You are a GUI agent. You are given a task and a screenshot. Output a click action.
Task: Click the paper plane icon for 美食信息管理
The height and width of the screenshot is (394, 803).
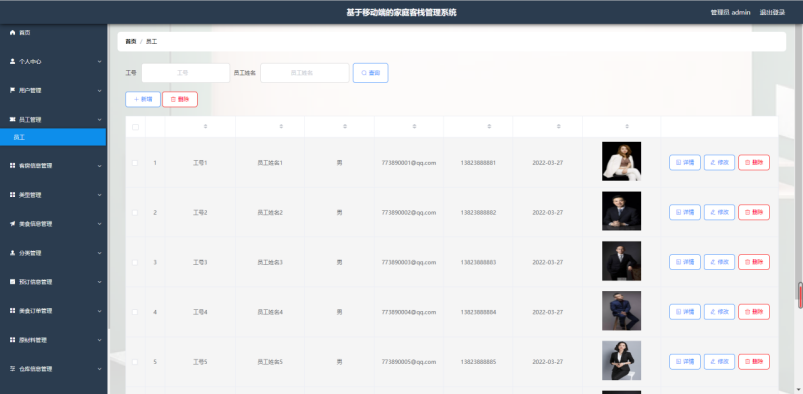coord(13,224)
